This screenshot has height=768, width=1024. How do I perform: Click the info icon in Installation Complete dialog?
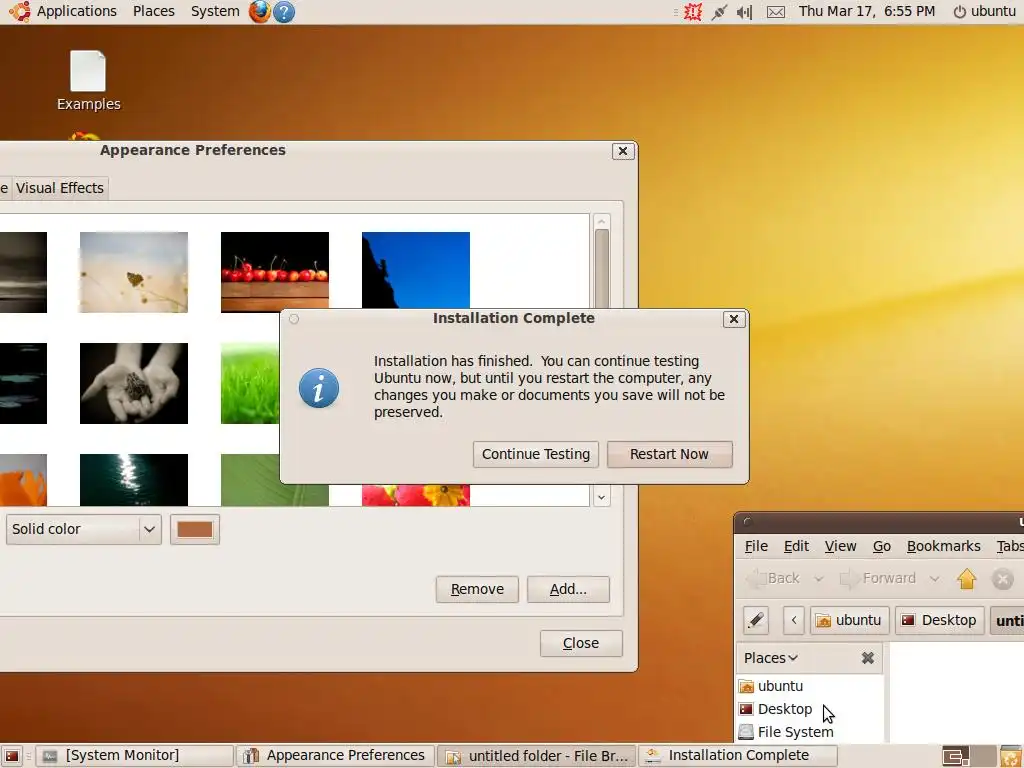point(319,388)
